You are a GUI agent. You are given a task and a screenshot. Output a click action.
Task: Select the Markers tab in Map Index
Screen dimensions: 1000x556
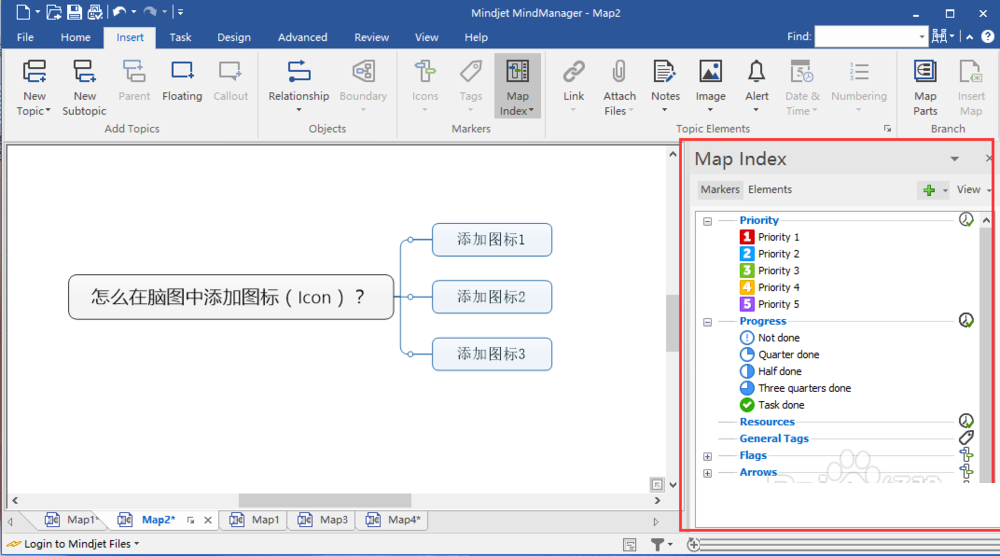[x=720, y=189]
